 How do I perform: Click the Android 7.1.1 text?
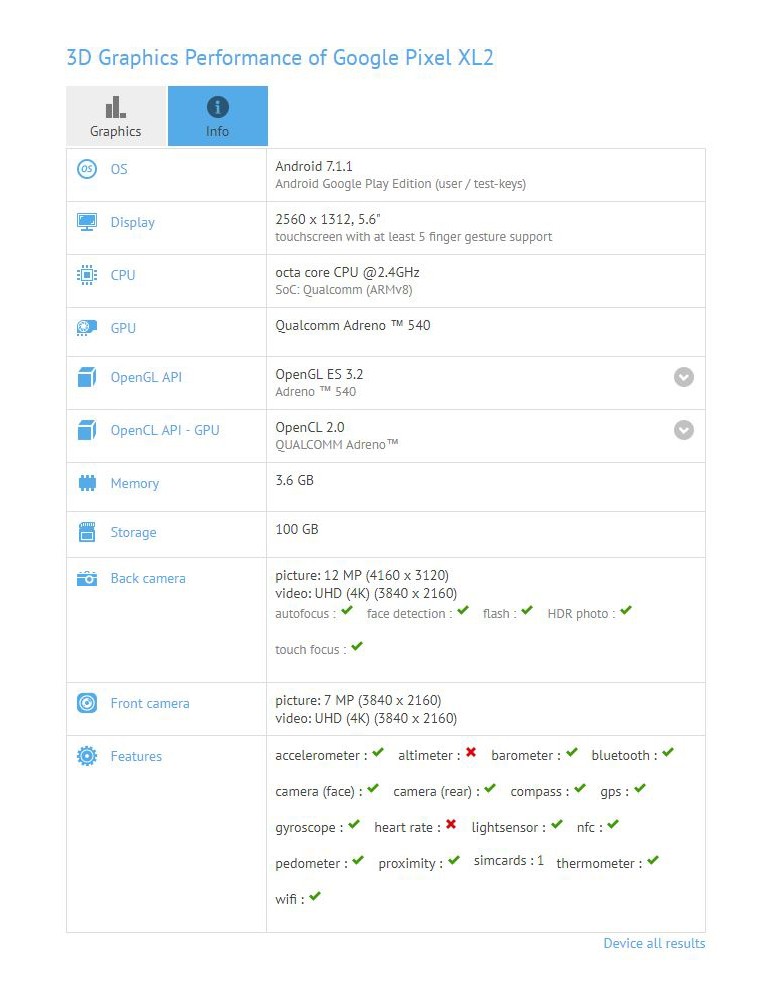pyautogui.click(x=314, y=166)
